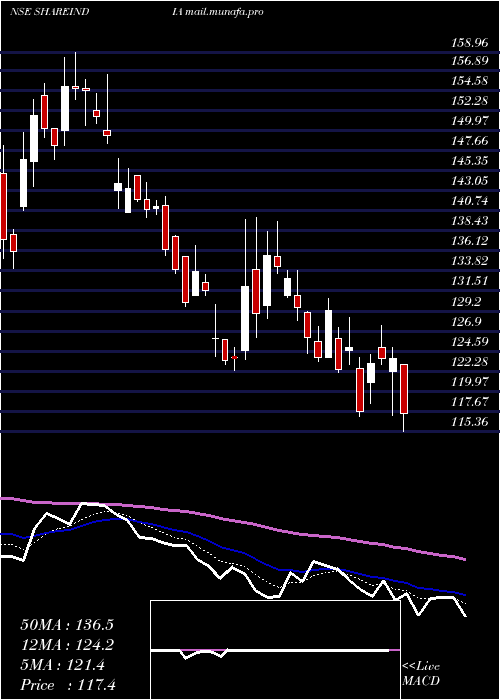Click the last red candlestick on the chart

click(x=404, y=388)
